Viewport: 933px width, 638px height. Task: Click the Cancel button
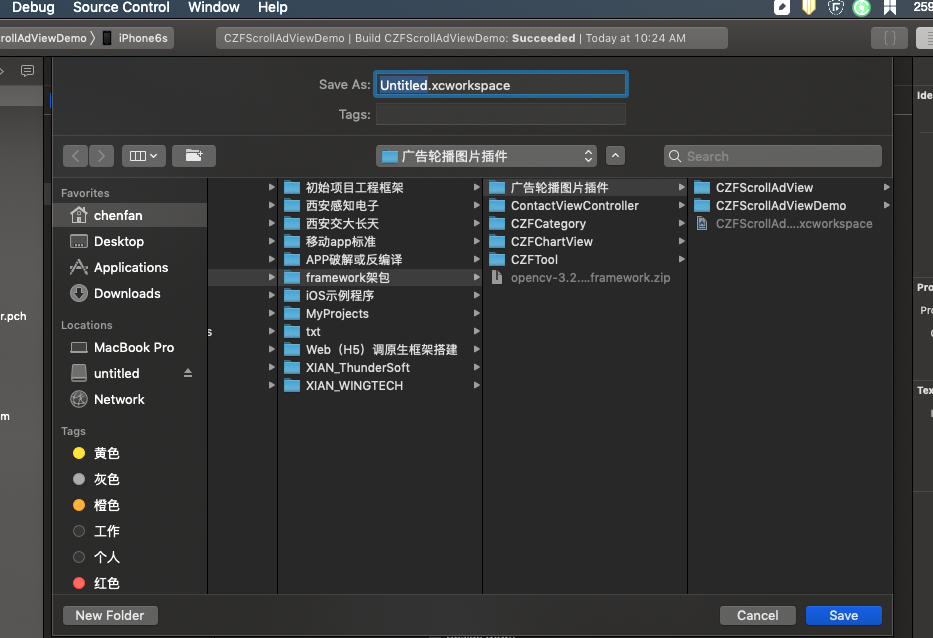(757, 615)
